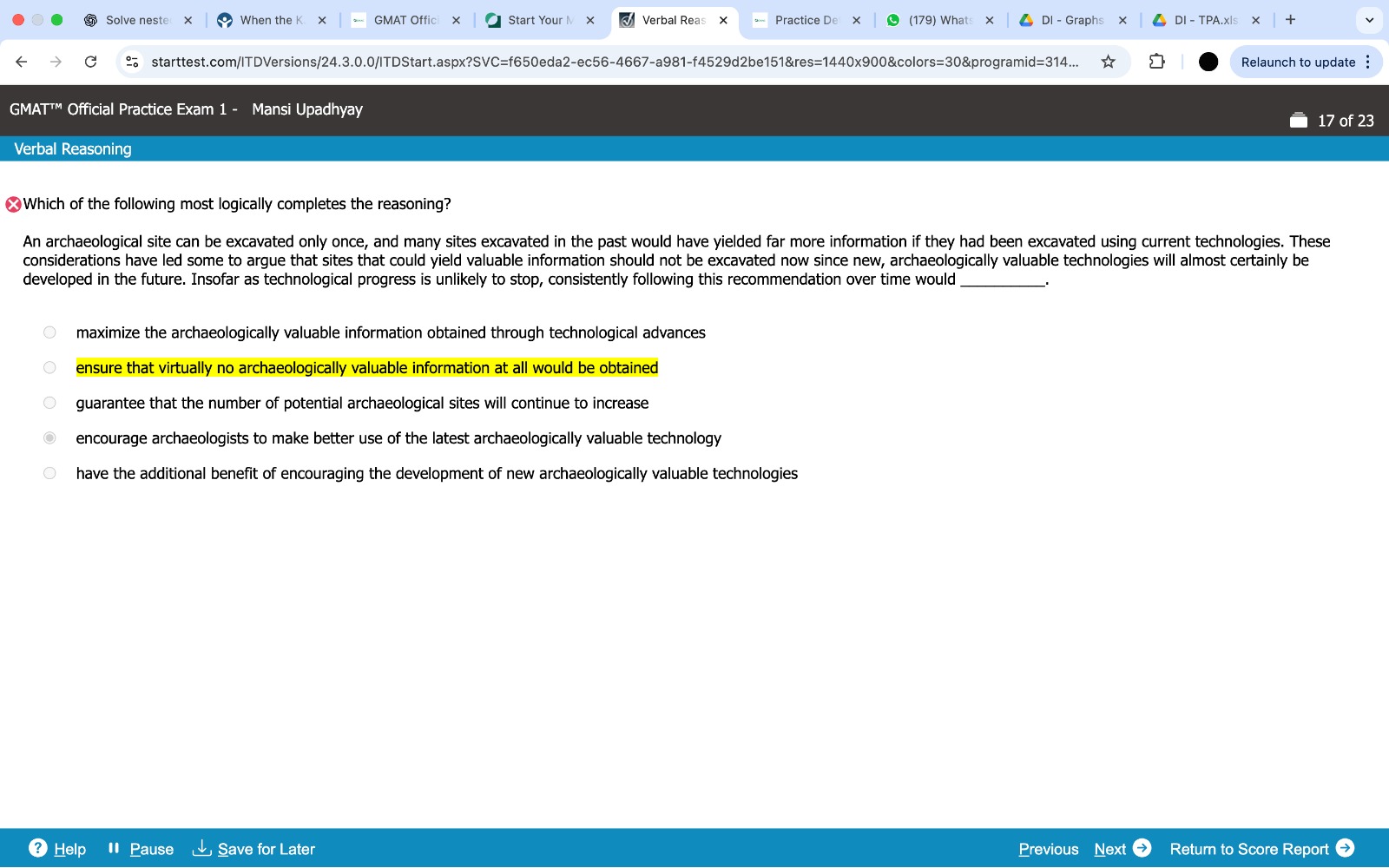Screen dimensions: 1389x868
Task: Switch to the 'Solve neste' tab
Action: click(137, 20)
